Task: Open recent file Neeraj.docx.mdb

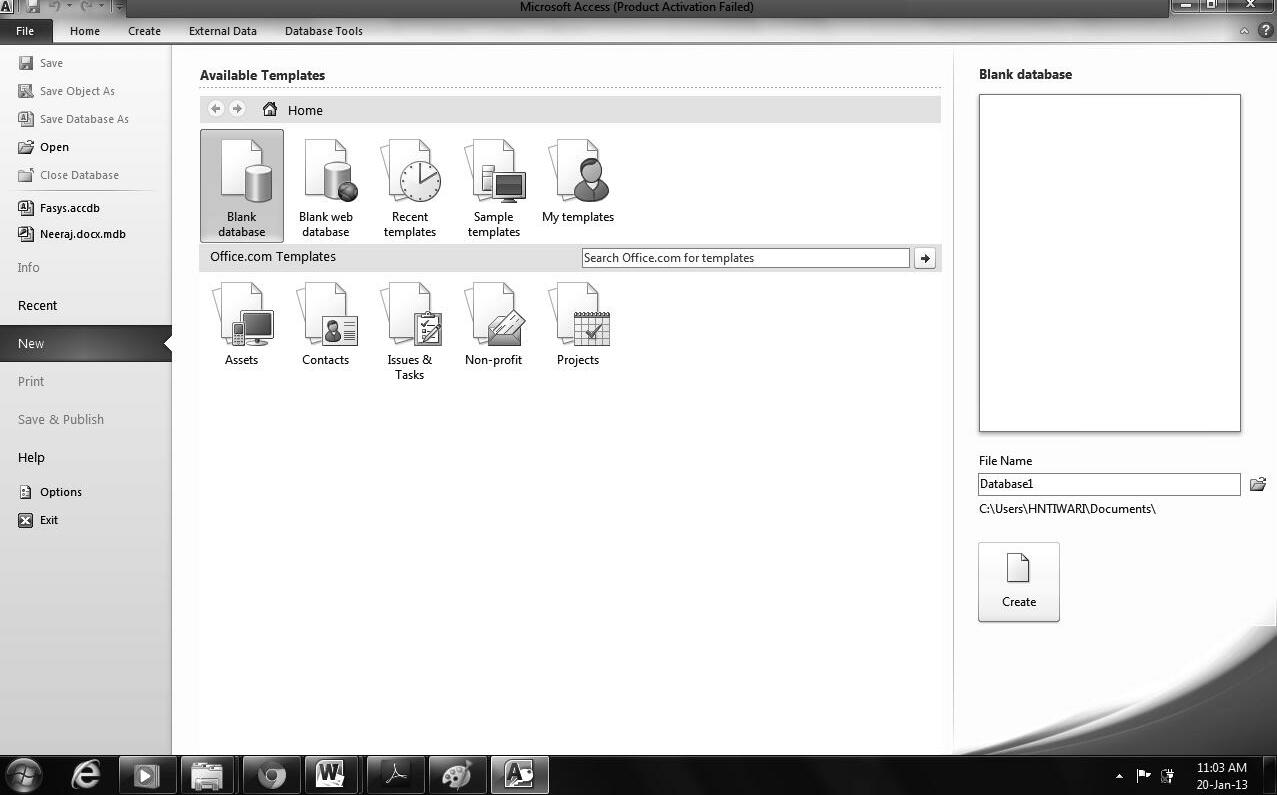Action: 72,234
